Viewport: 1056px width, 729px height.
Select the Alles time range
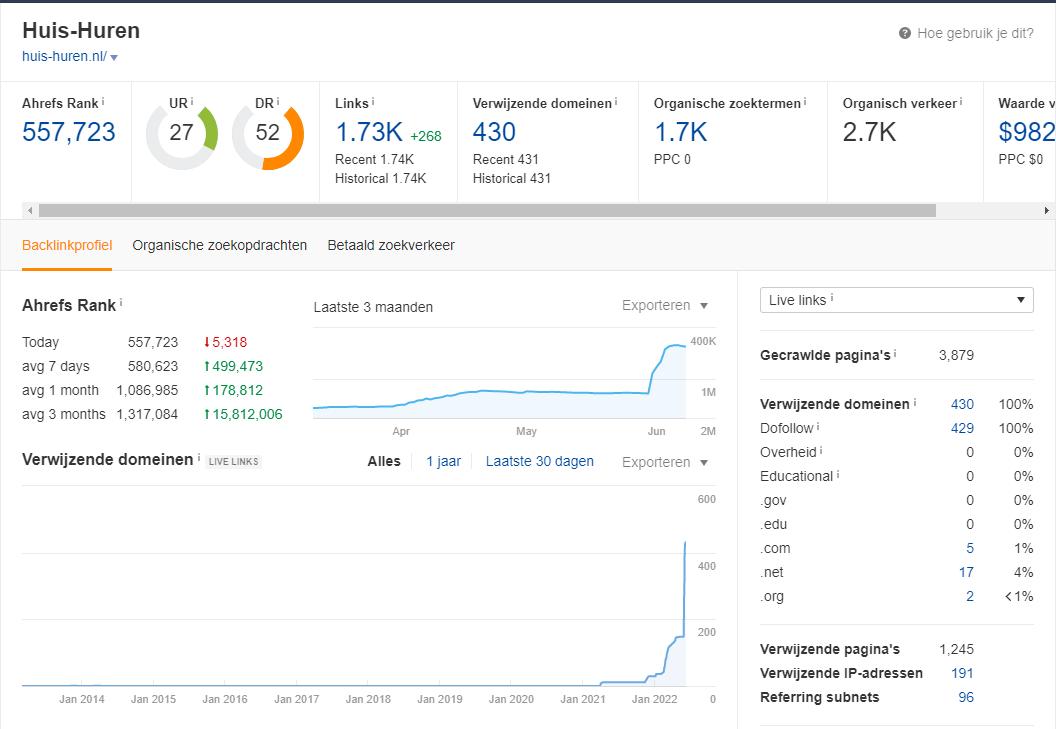[384, 462]
